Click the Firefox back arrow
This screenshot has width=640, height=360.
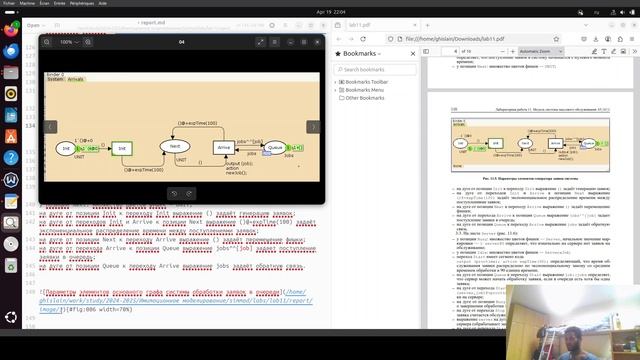339,39
